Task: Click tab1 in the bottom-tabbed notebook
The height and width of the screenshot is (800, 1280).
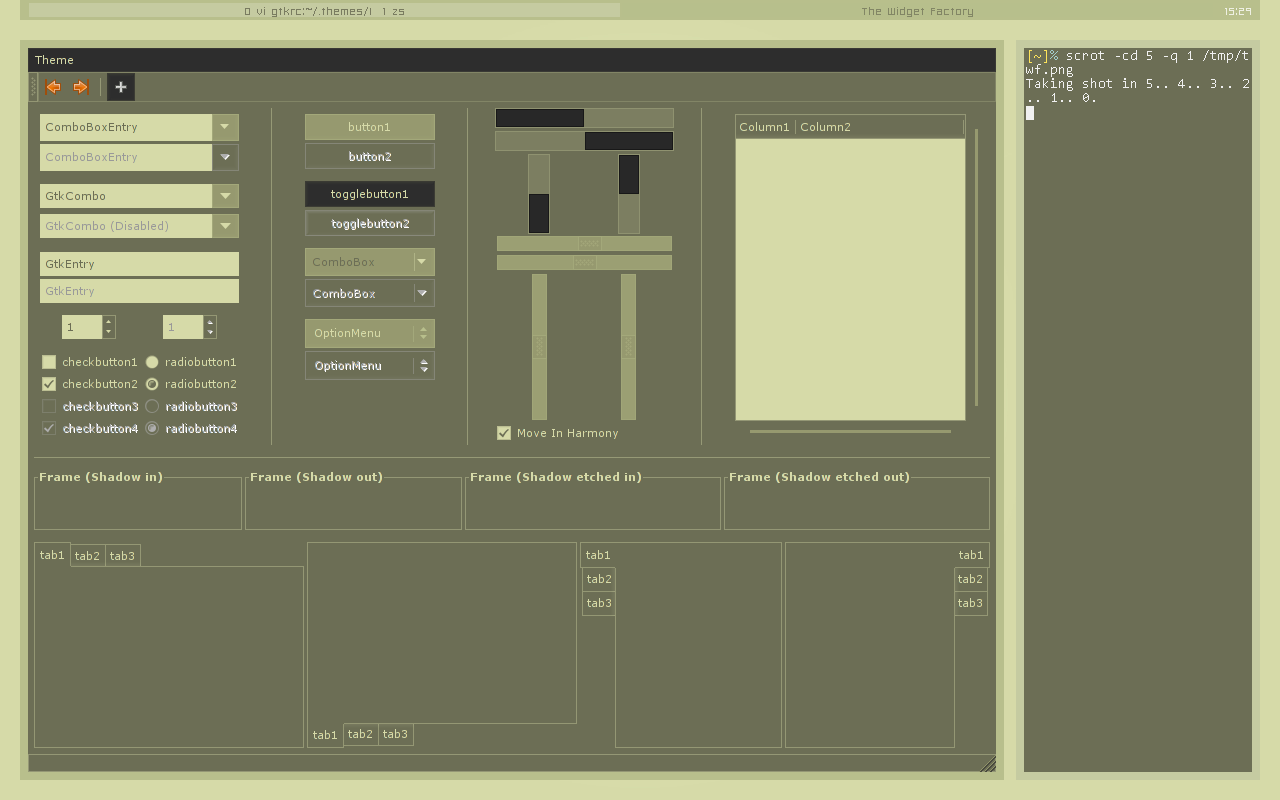Action: click(325, 735)
